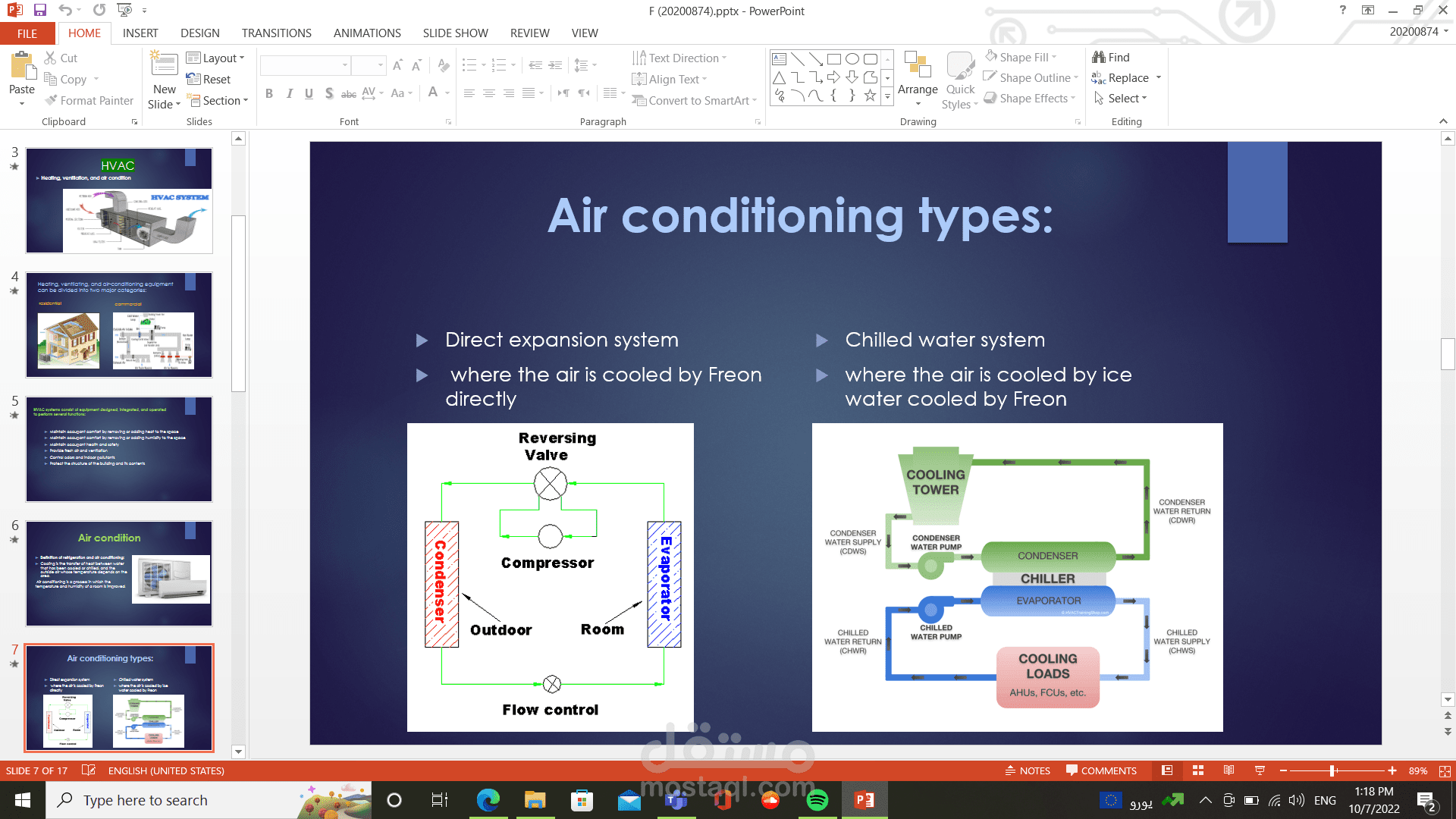Expand the shapes gallery More arrow

[887, 96]
